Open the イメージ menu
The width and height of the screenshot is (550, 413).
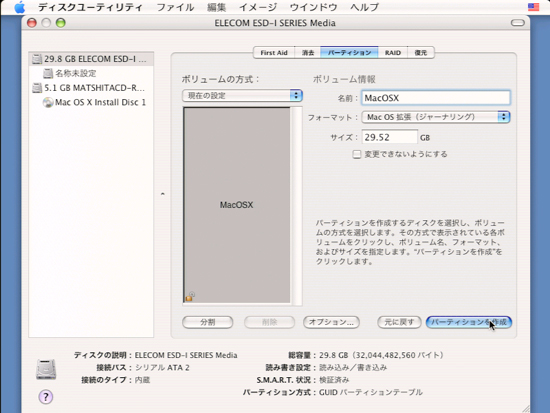point(258,7)
